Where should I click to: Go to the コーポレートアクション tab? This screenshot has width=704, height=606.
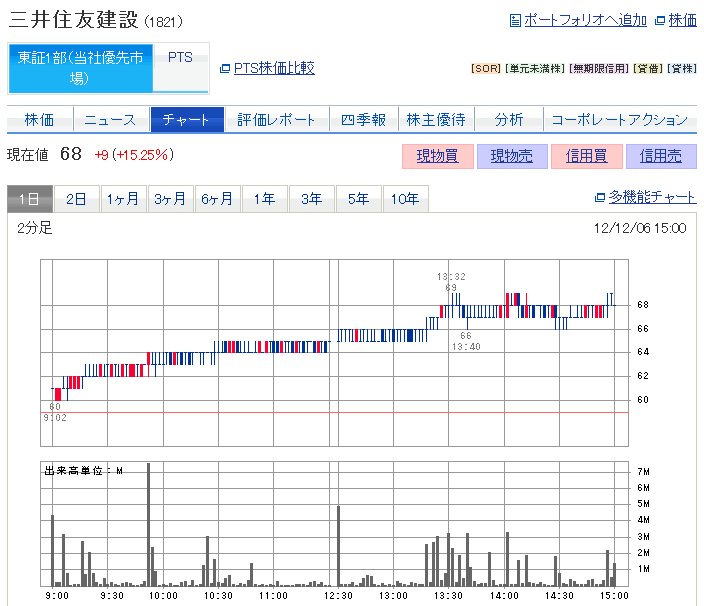pyautogui.click(x=620, y=120)
